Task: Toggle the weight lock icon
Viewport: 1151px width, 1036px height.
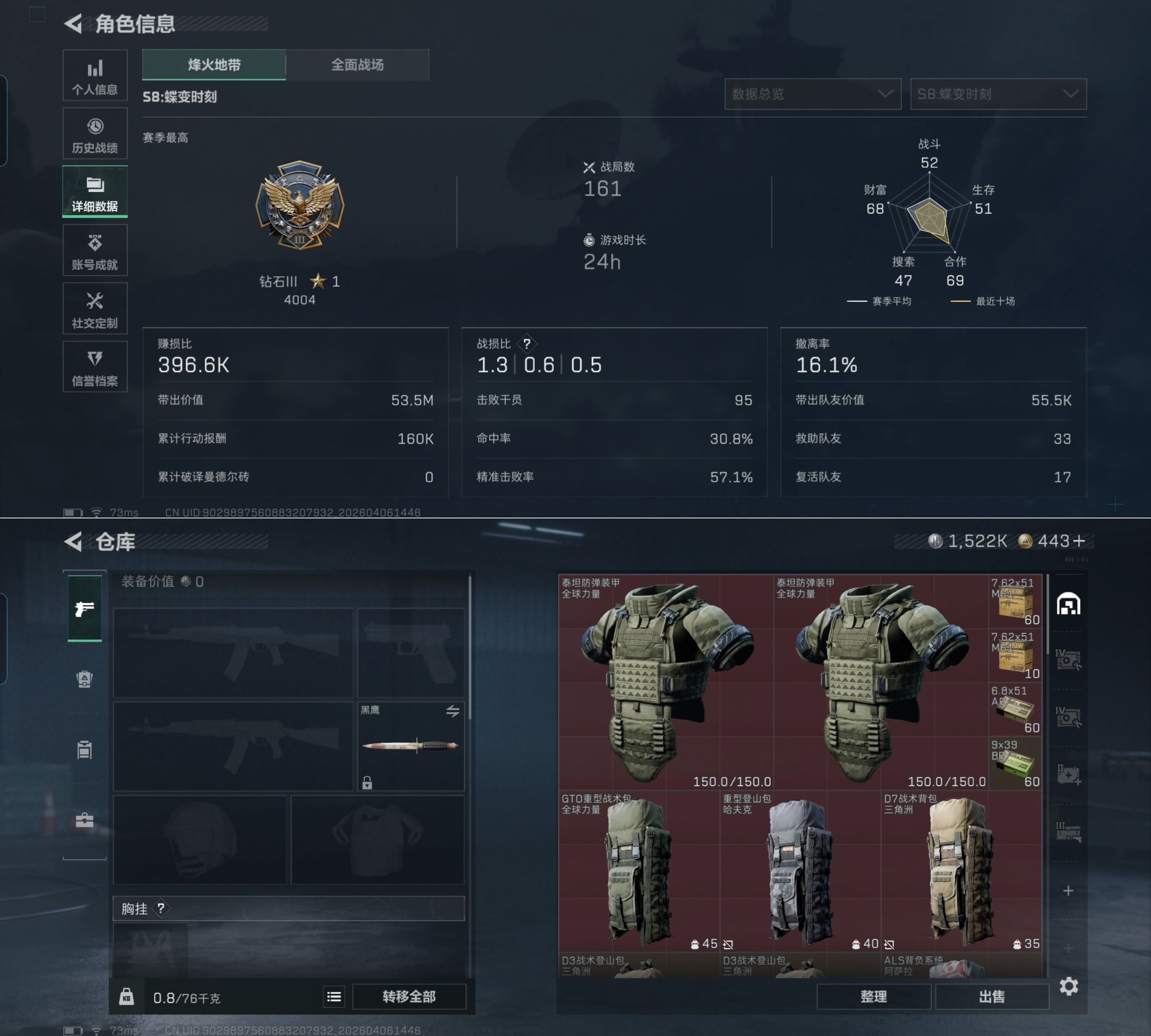Action: coord(127,997)
